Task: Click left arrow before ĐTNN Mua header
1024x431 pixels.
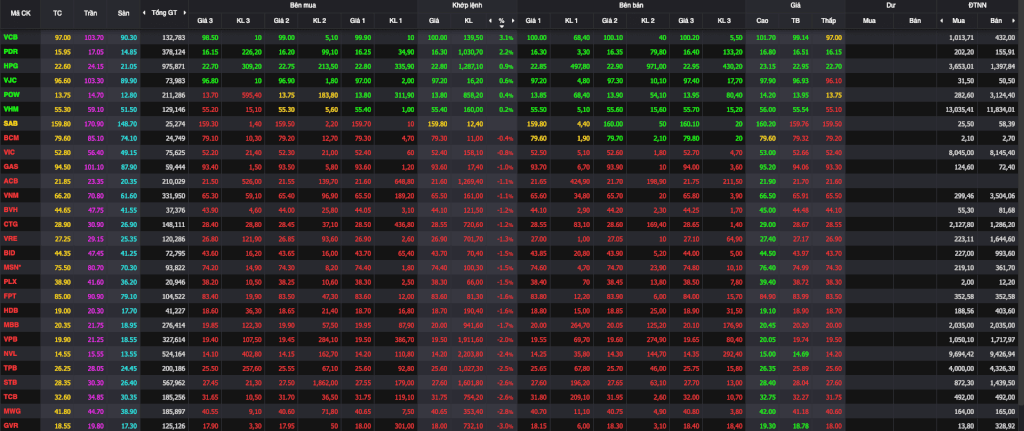Action: pos(942,21)
